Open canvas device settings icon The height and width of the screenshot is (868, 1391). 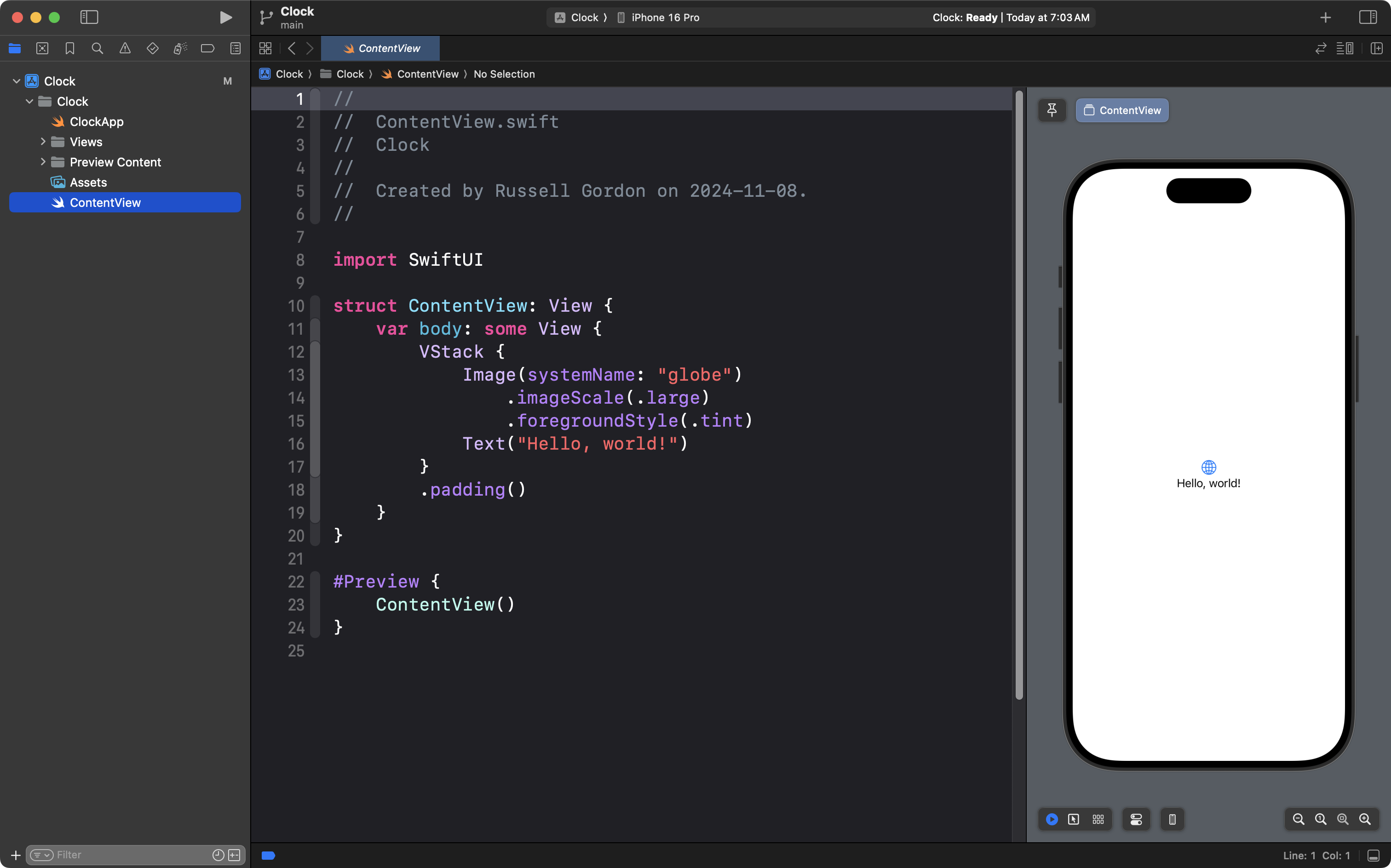[1135, 819]
